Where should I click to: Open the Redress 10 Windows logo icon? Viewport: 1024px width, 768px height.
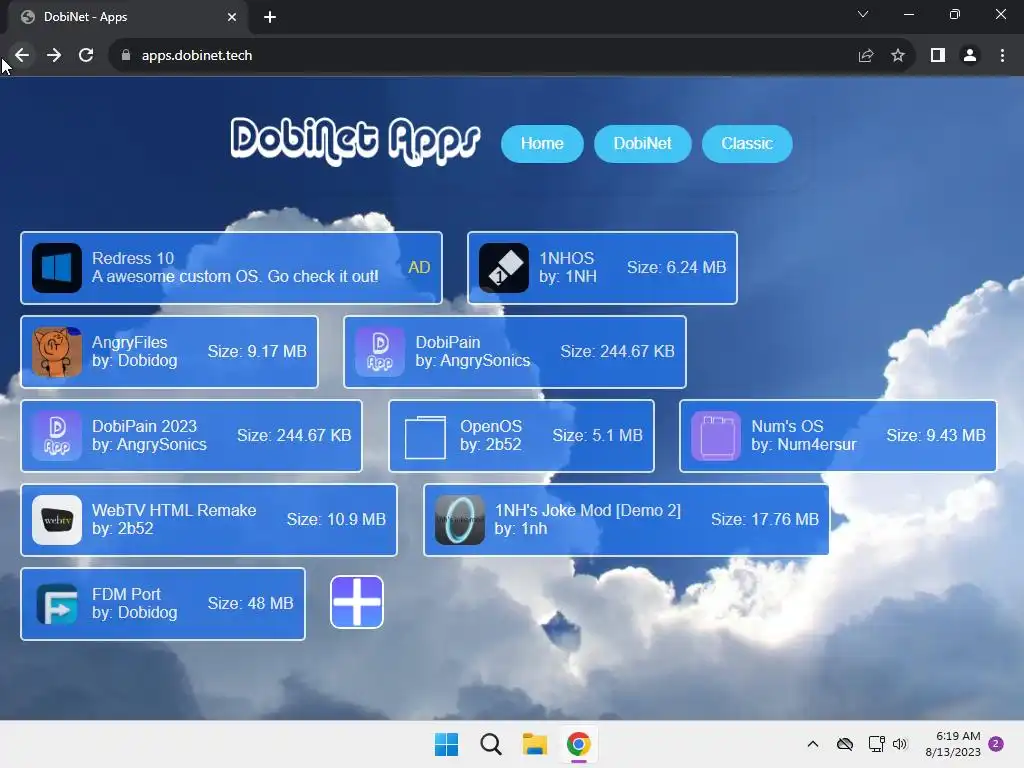[57, 268]
